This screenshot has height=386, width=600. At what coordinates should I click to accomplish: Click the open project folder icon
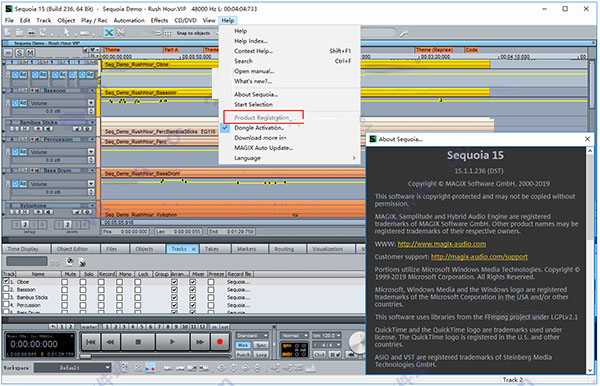19,33
